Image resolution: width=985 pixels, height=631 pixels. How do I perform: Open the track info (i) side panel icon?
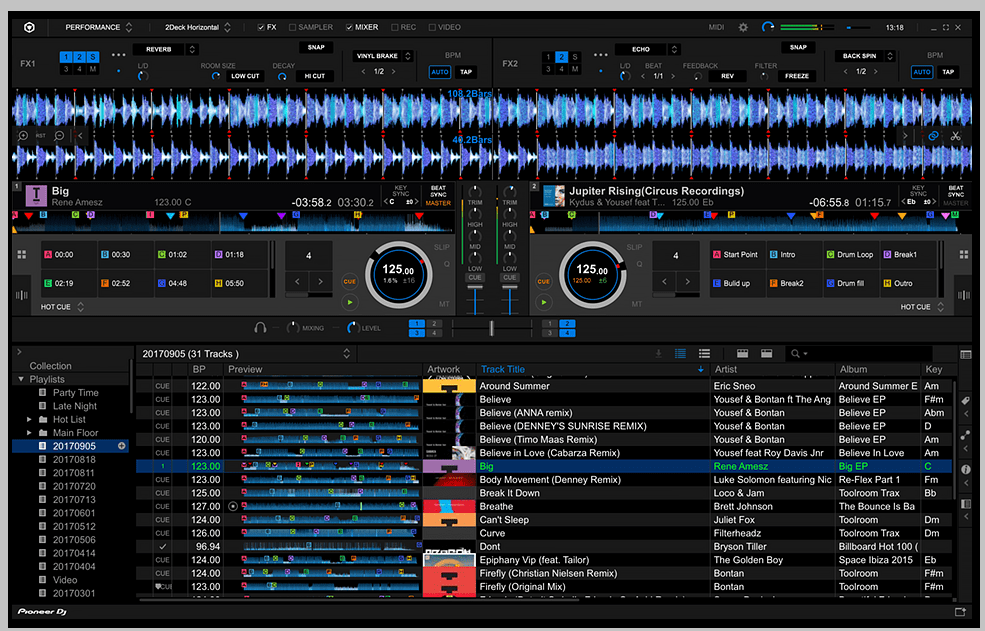click(x=966, y=469)
